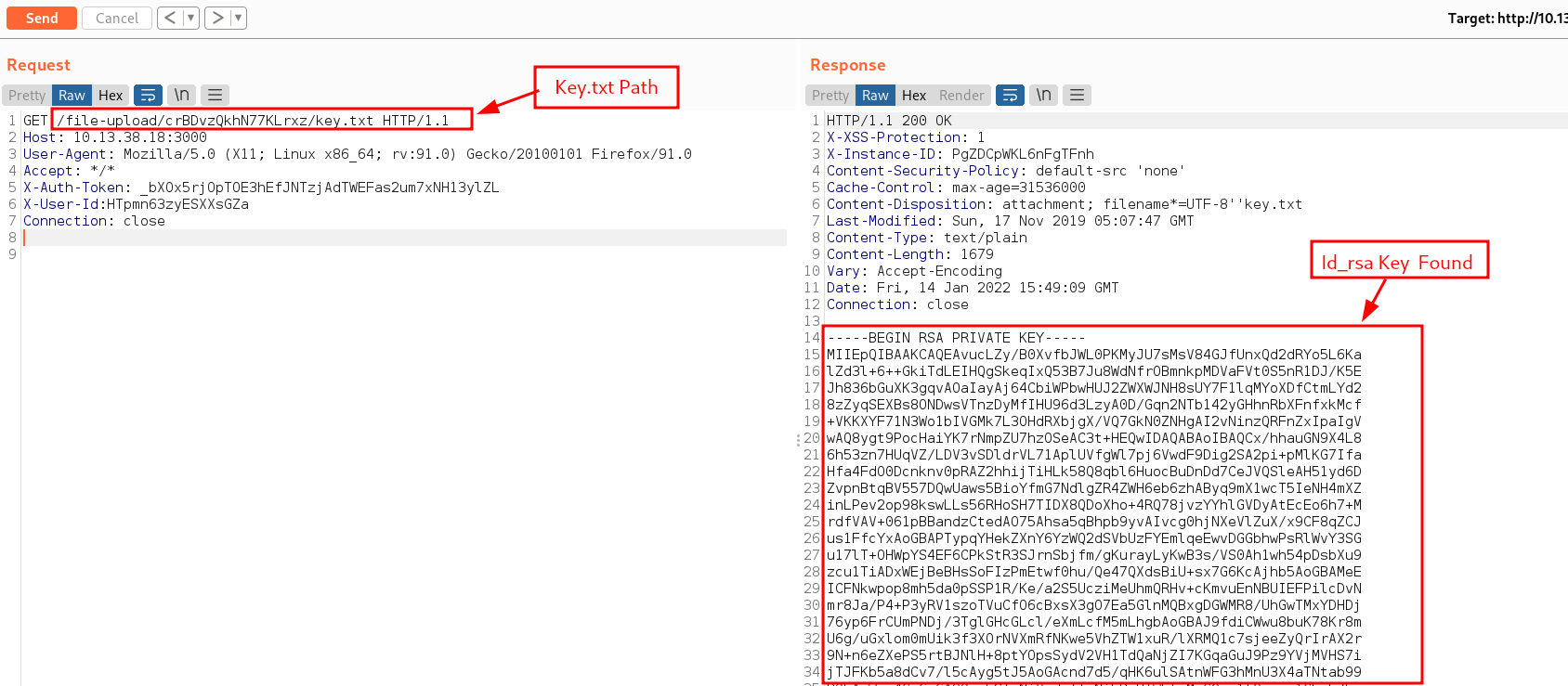Click the GET request line path
The image size is (1568, 686).
click(216, 121)
